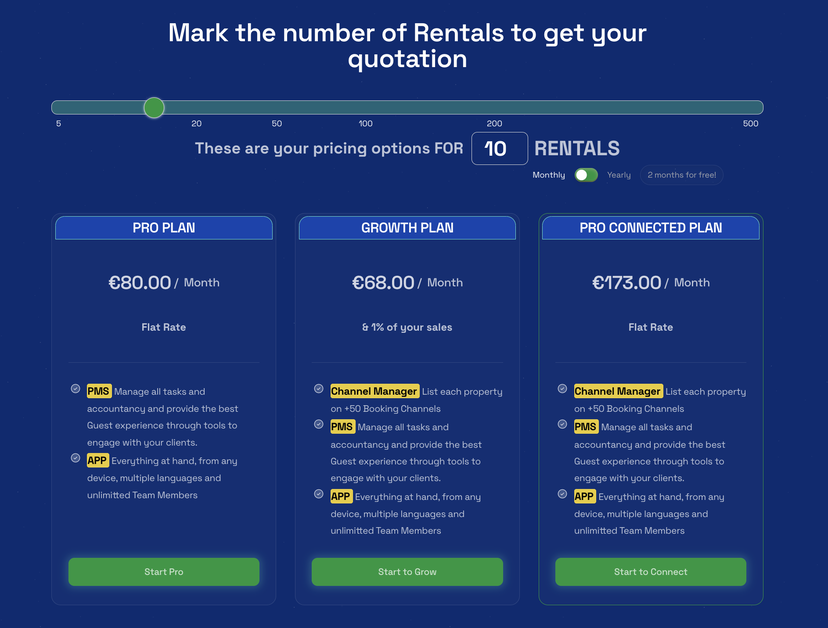828x628 pixels.
Task: Select the Yearly billing label
Action: 619,175
